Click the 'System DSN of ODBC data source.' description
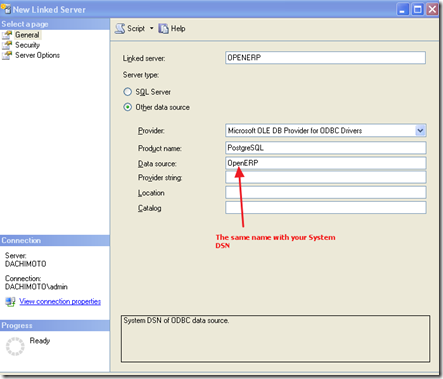The image size is (443, 379). coord(176,320)
